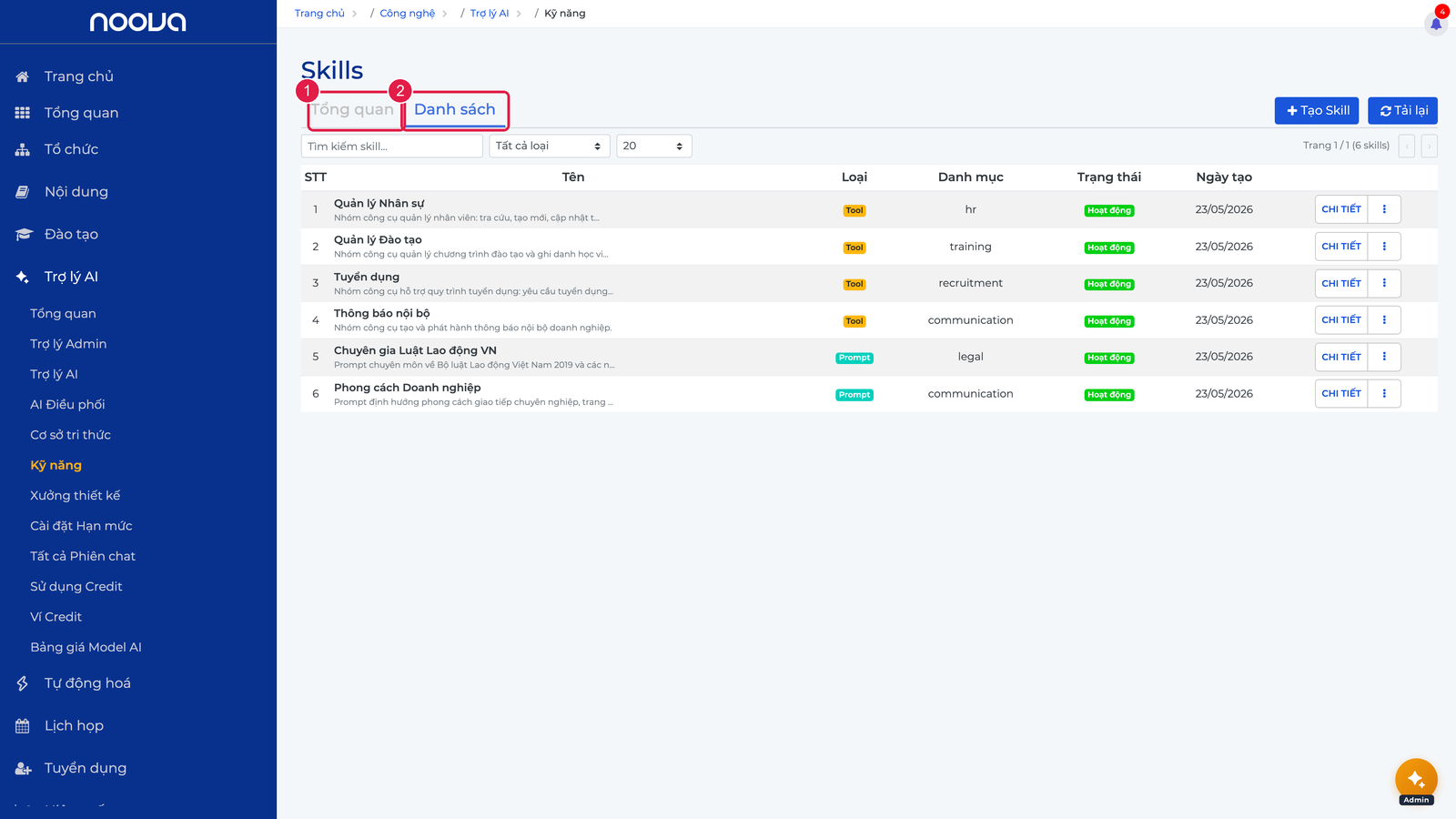
Task: Open three-dot menu for Phong cách Doanh nghiệp
Action: pos(1384,394)
